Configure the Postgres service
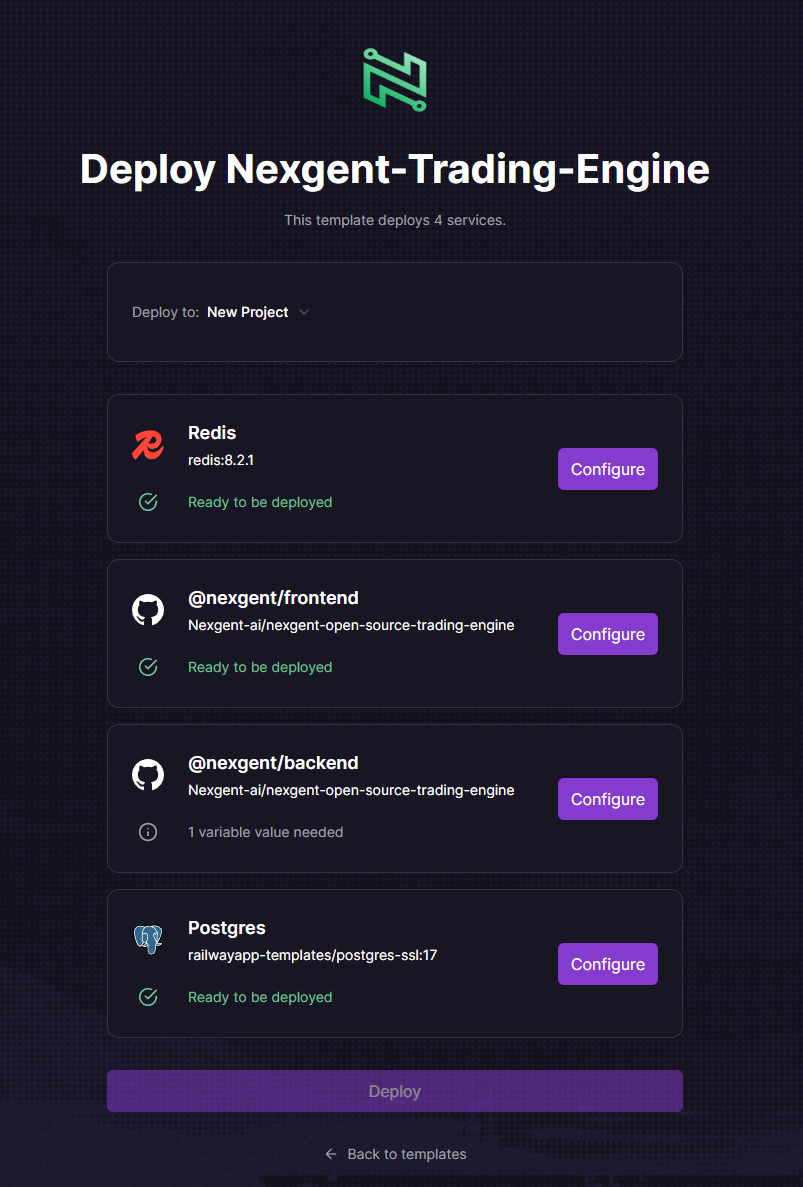Image resolution: width=803 pixels, height=1187 pixels. point(607,963)
